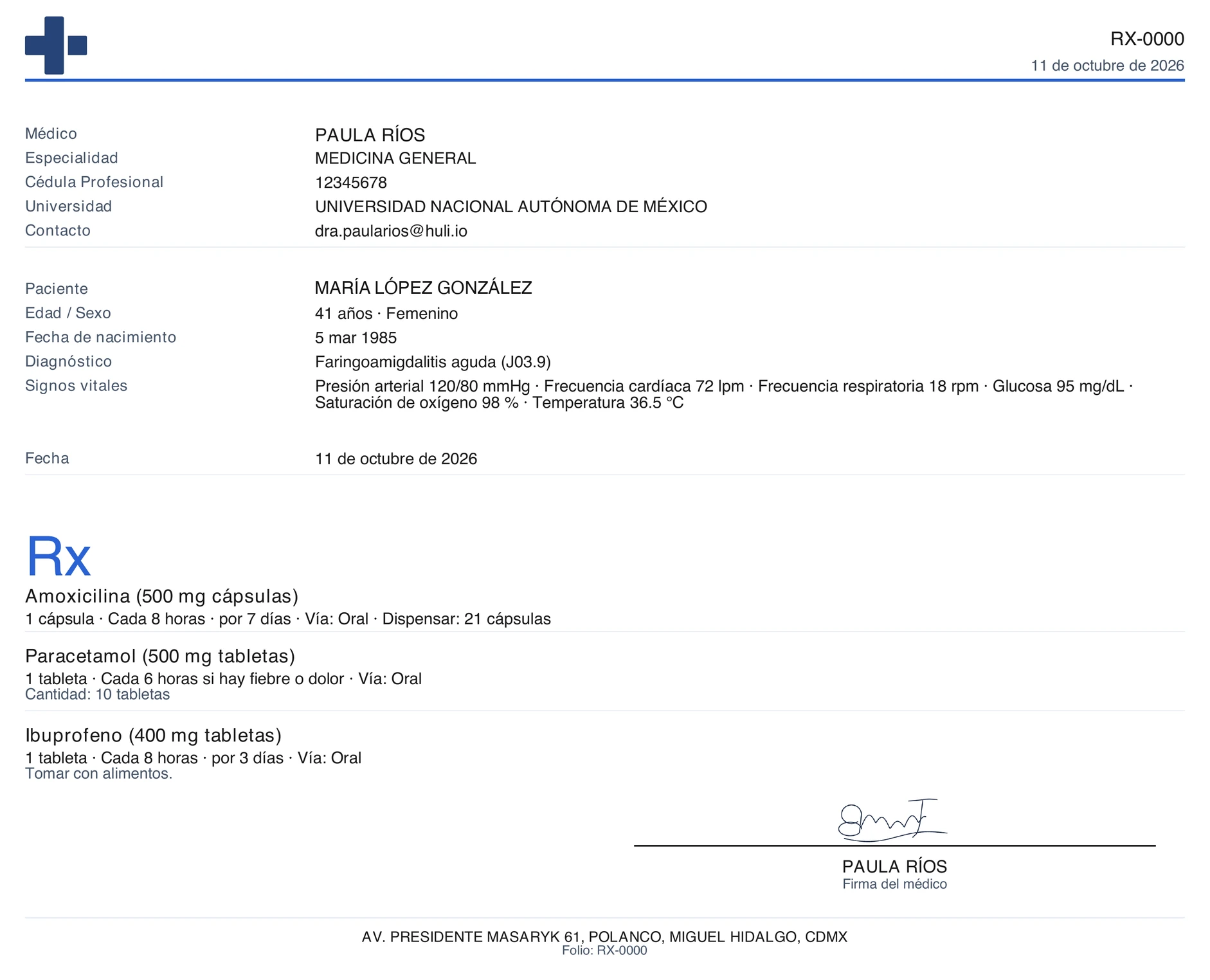Viewport: 1210px width, 980px height.
Task: Click the Fecha de nacimiento field label
Action: pos(101,338)
